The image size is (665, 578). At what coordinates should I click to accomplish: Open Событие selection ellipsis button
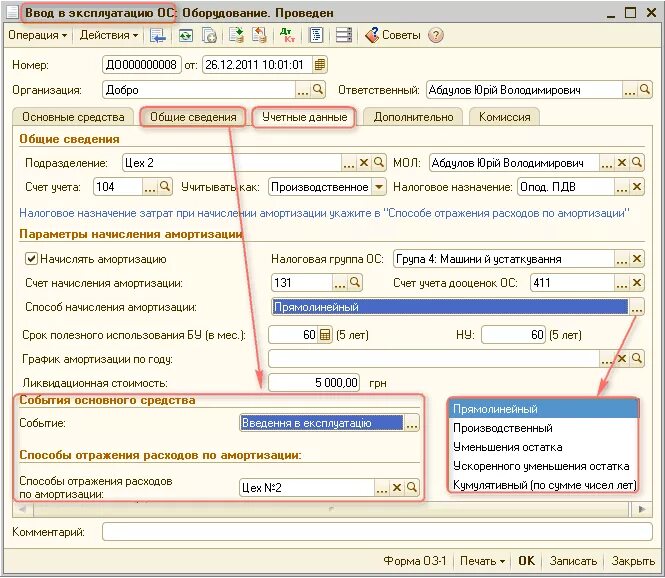pyautogui.click(x=412, y=423)
